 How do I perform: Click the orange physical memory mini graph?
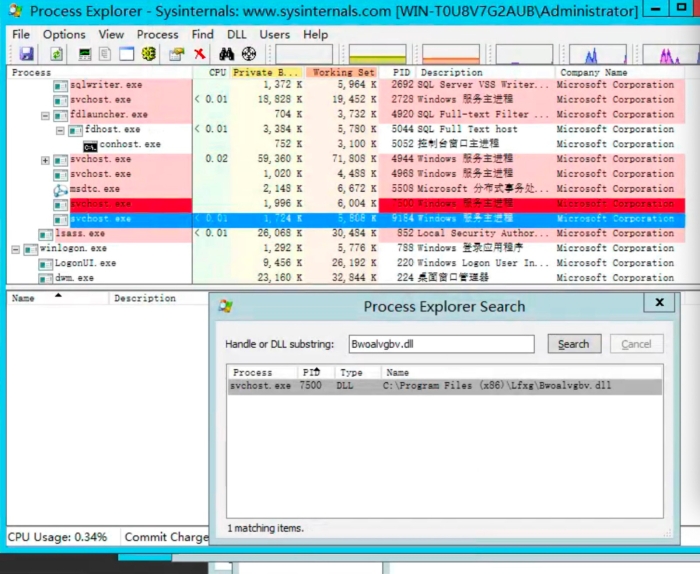click(x=451, y=54)
